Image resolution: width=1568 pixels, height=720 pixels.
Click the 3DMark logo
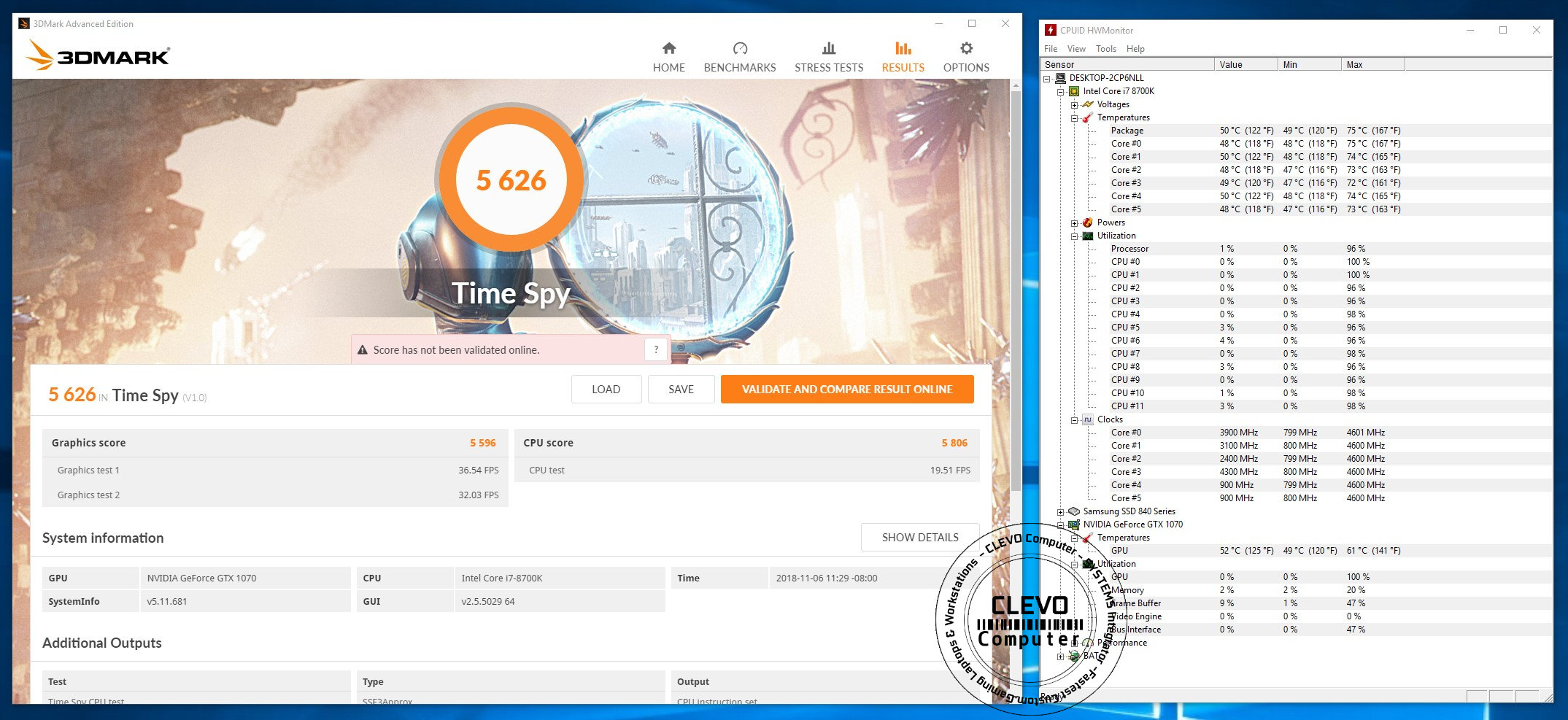[x=98, y=55]
